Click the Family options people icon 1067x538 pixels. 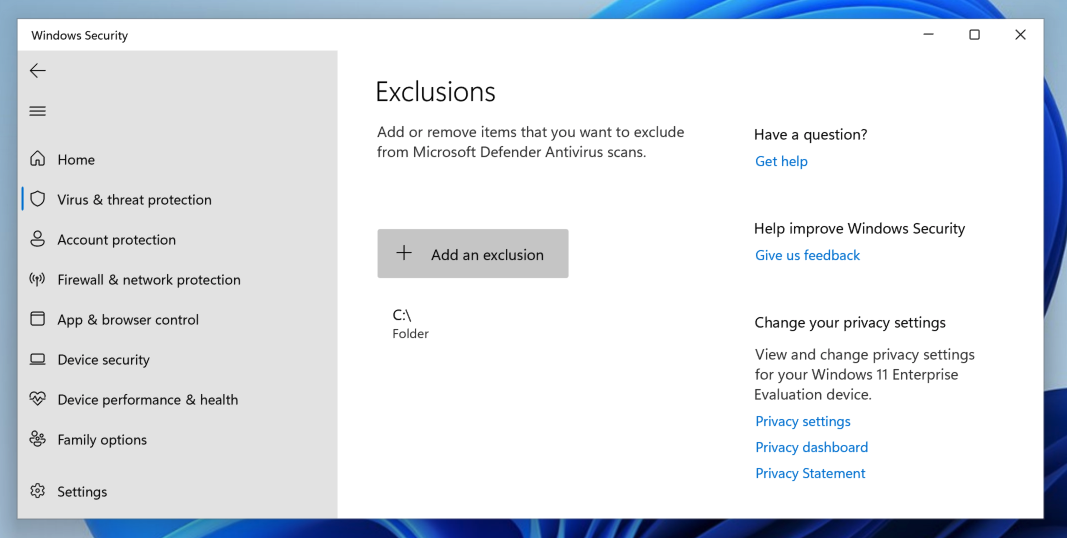(x=38, y=439)
